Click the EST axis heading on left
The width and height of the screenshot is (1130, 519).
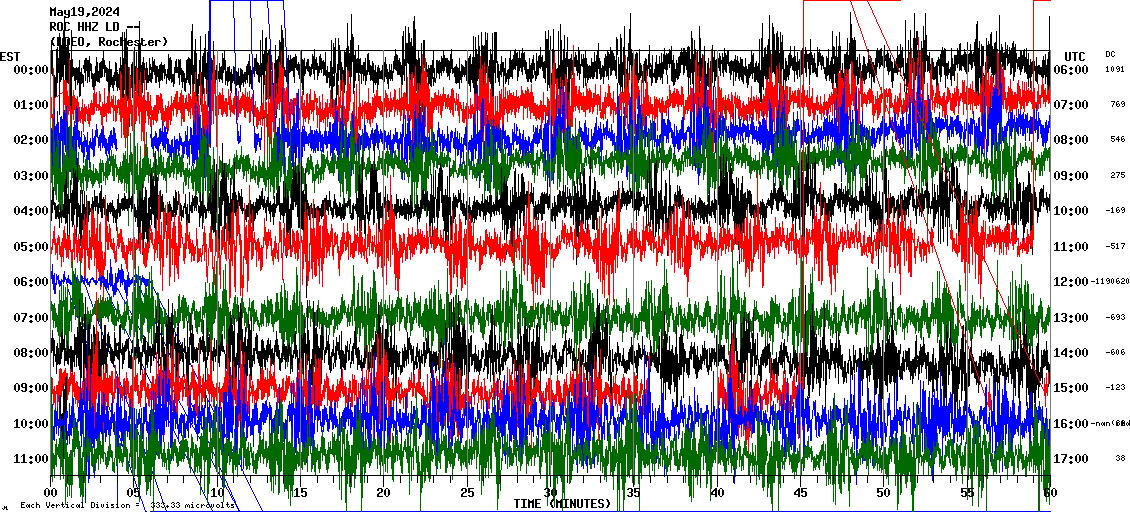[x=10, y=56]
